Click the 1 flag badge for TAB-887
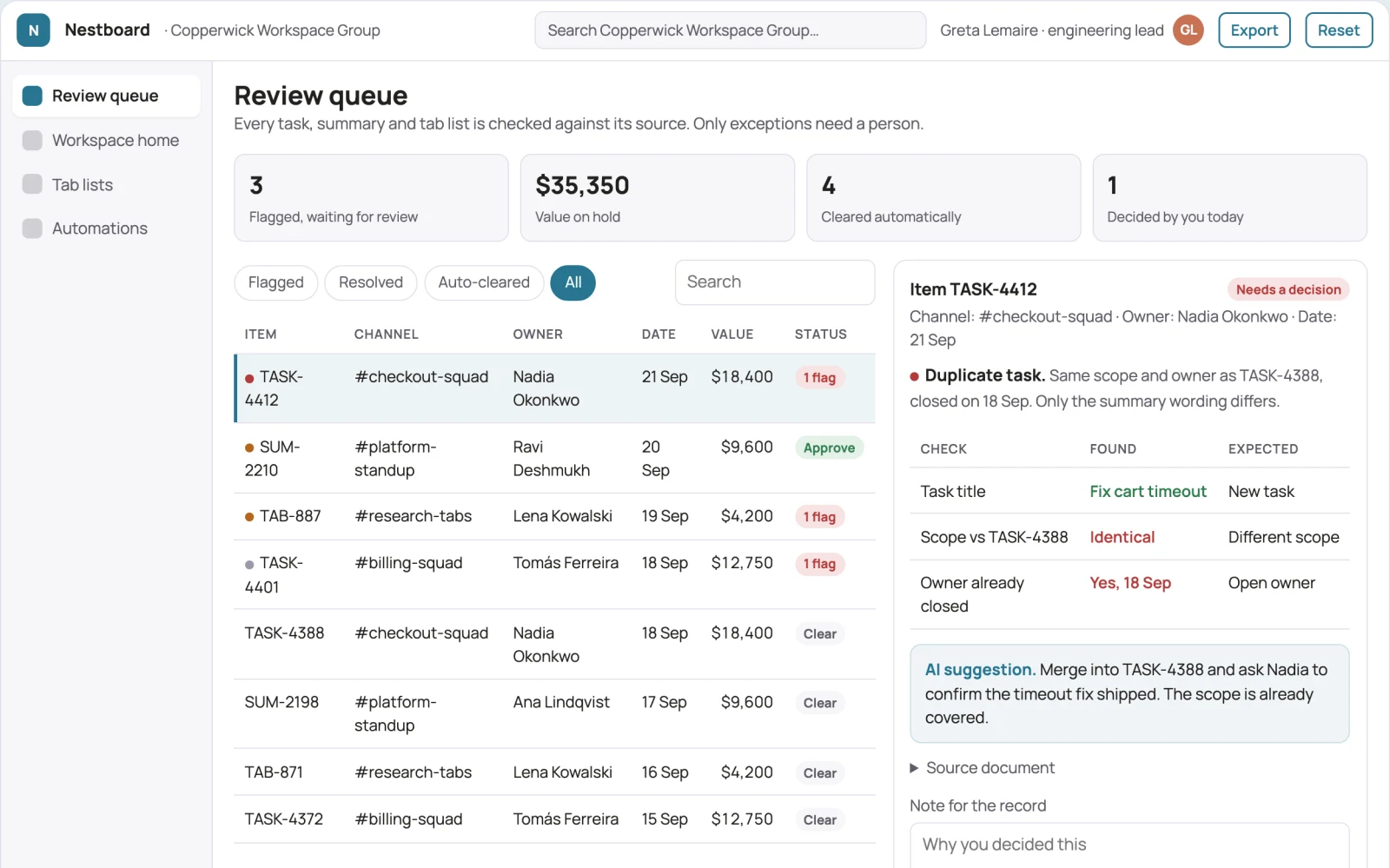The image size is (1390, 868). coord(819,517)
